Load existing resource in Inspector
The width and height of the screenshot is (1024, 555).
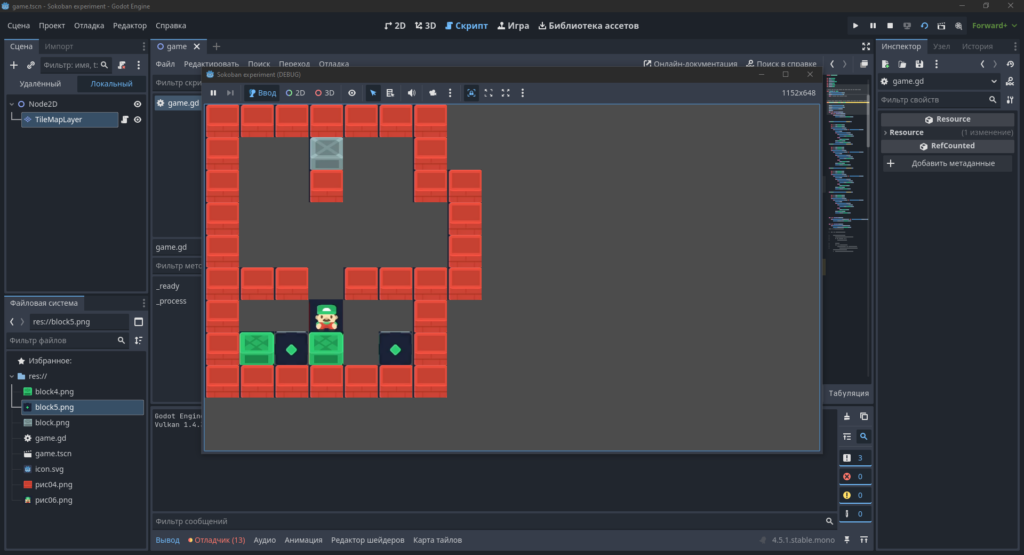click(x=902, y=64)
